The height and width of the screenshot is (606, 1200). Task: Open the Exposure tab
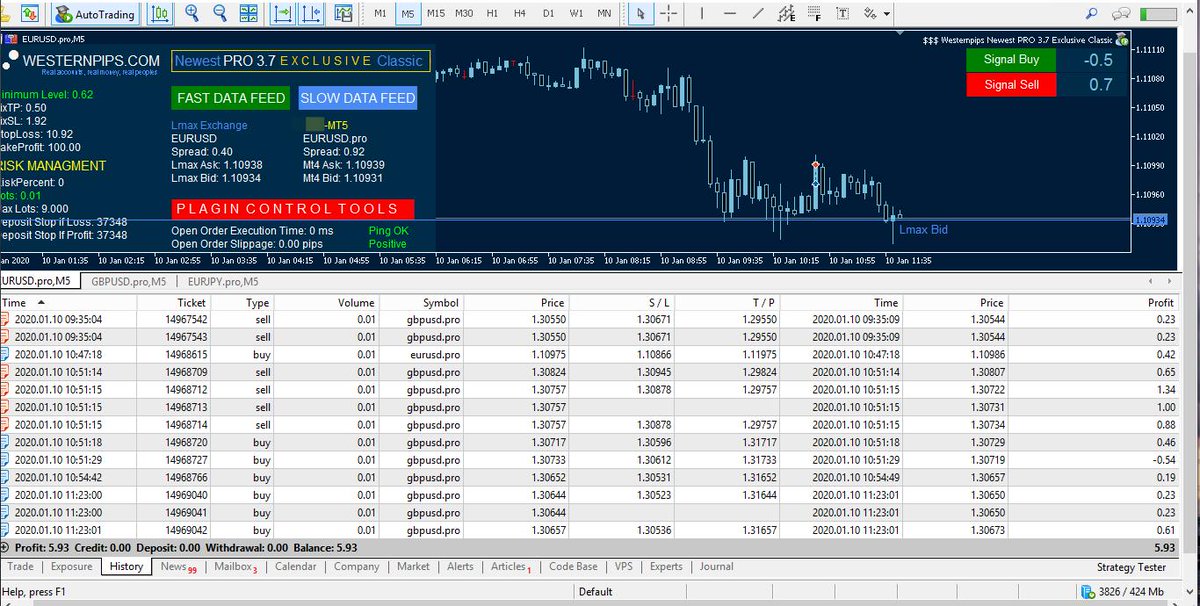pyautogui.click(x=72, y=566)
